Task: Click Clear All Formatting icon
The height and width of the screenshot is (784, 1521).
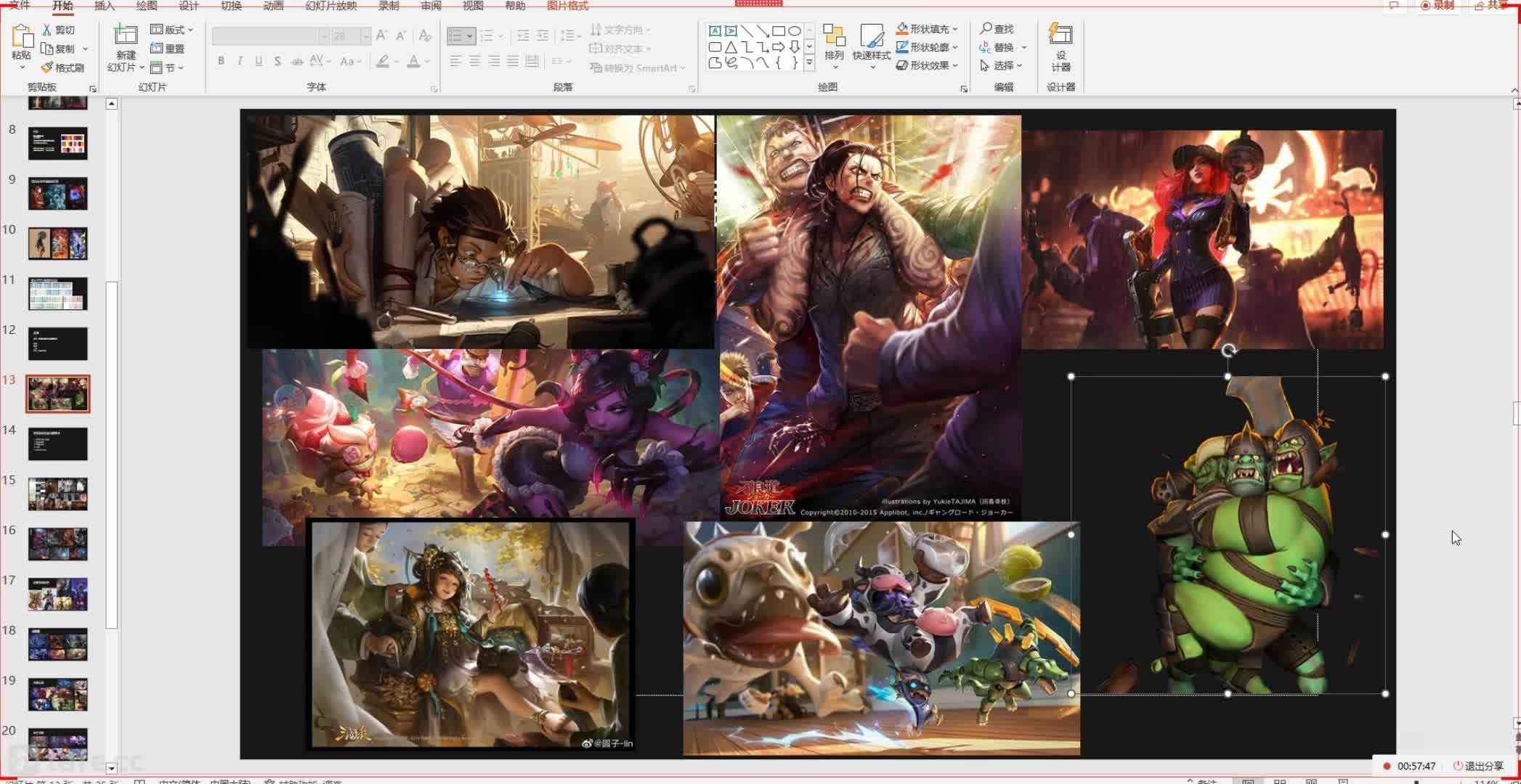Action: [426, 36]
